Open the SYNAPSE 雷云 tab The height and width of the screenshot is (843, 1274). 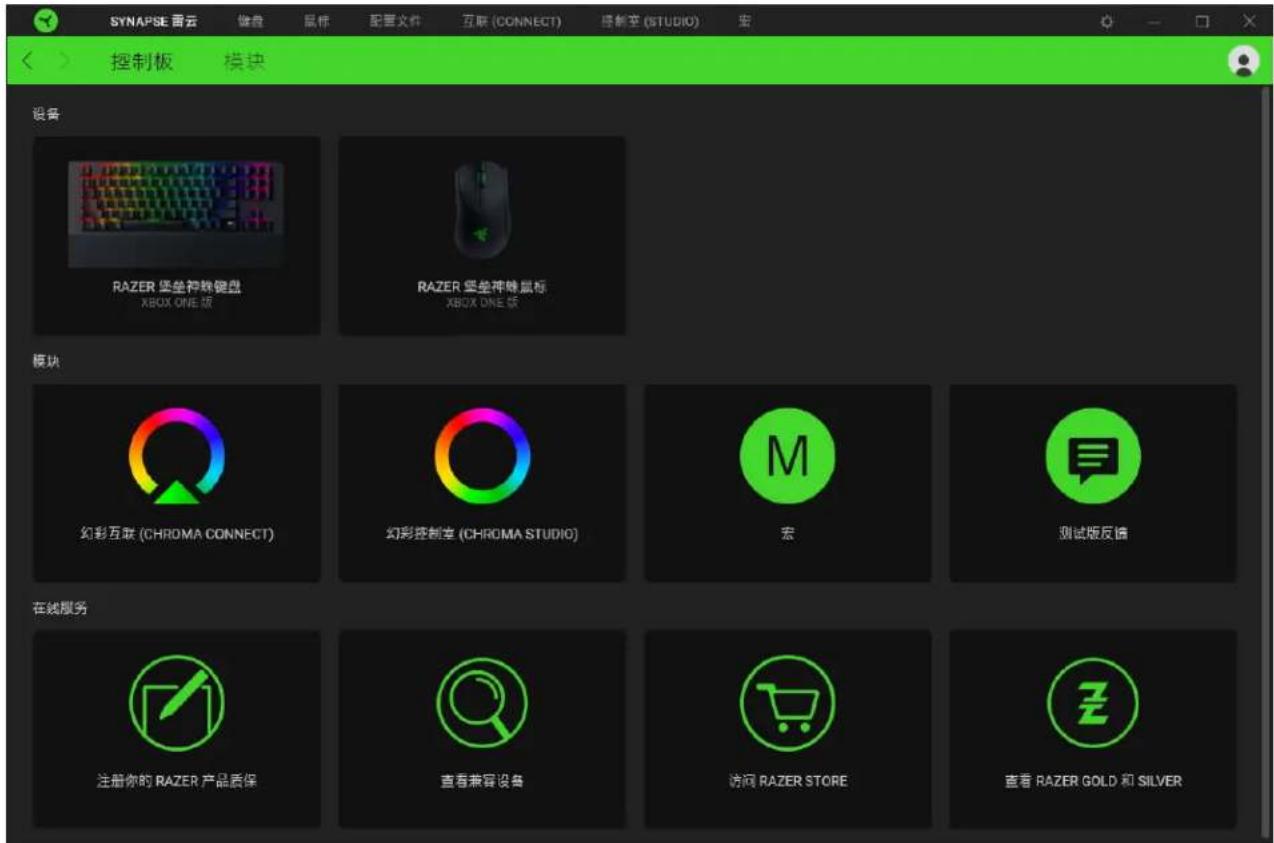[x=153, y=21]
